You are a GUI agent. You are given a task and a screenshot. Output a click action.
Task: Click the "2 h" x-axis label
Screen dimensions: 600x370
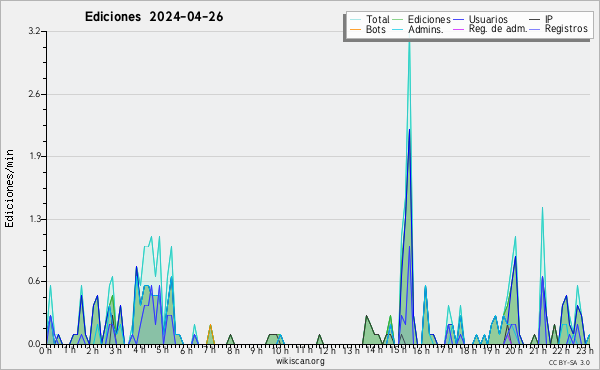[x=93, y=350]
